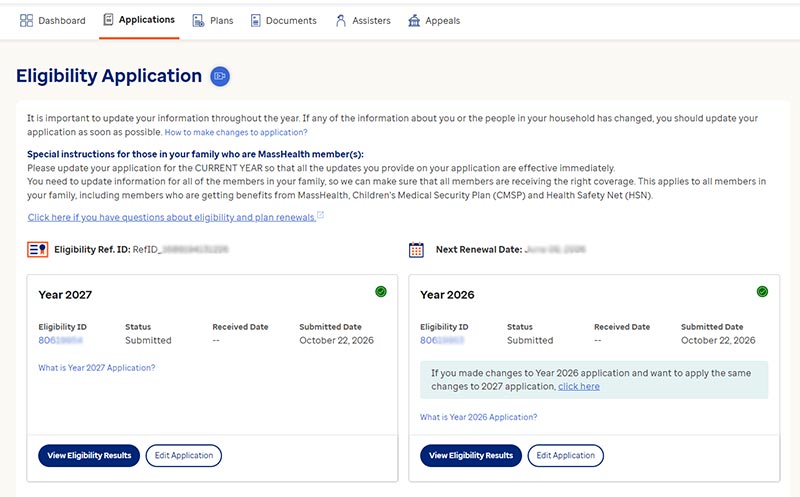Click 'Eligibility ID' header in Year 2027 card
This screenshot has height=497, width=800.
click(62, 327)
